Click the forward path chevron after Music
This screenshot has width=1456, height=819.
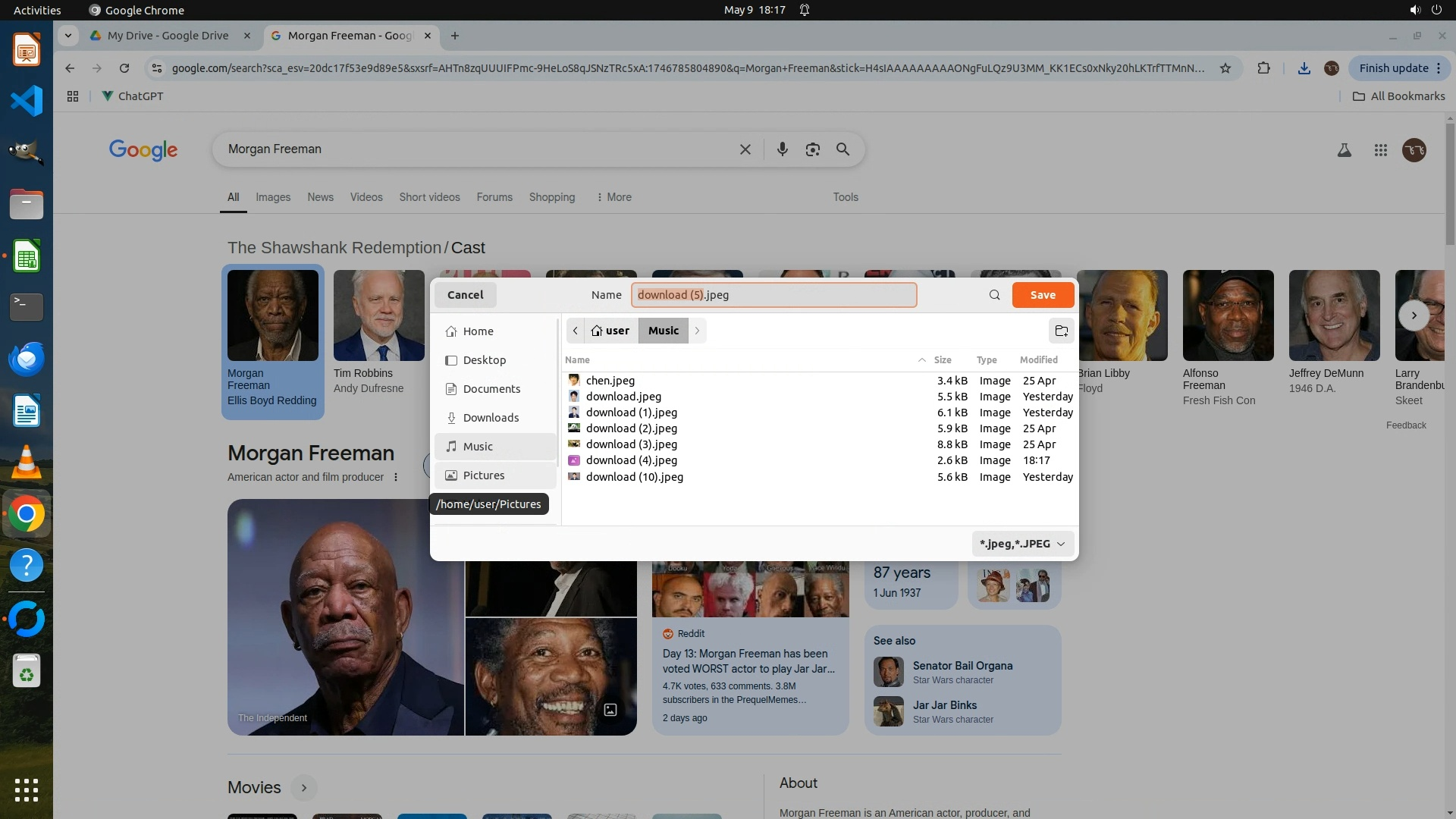click(x=697, y=331)
